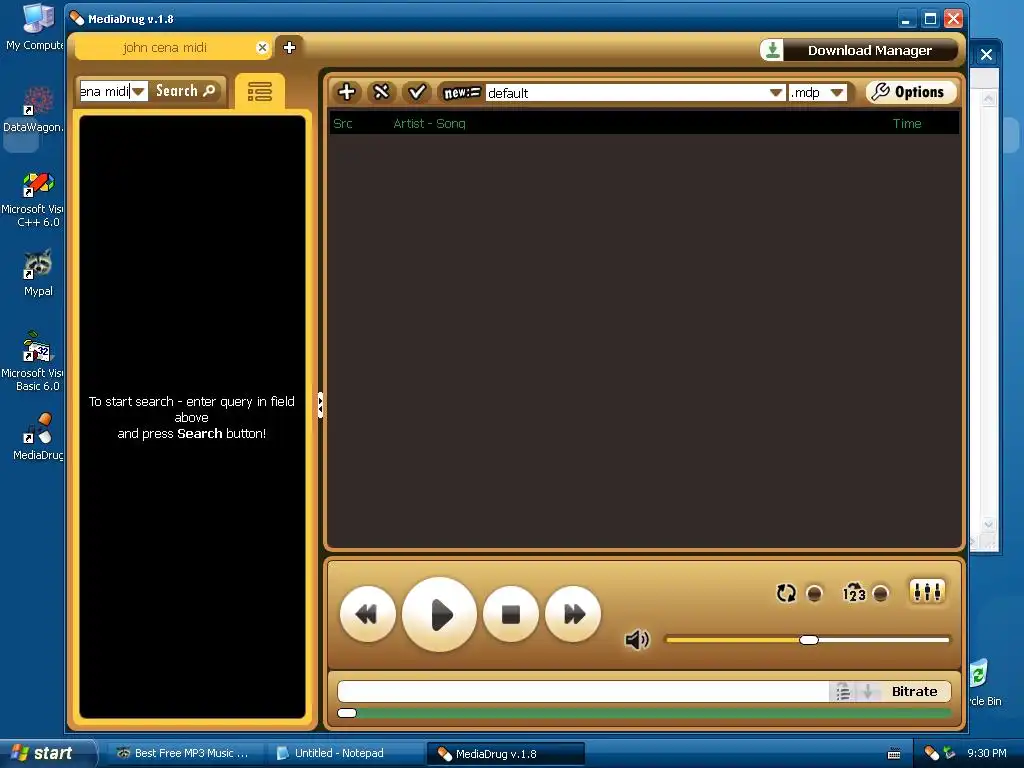
Task: Click the panel splitter collapse handle
Action: (320, 405)
